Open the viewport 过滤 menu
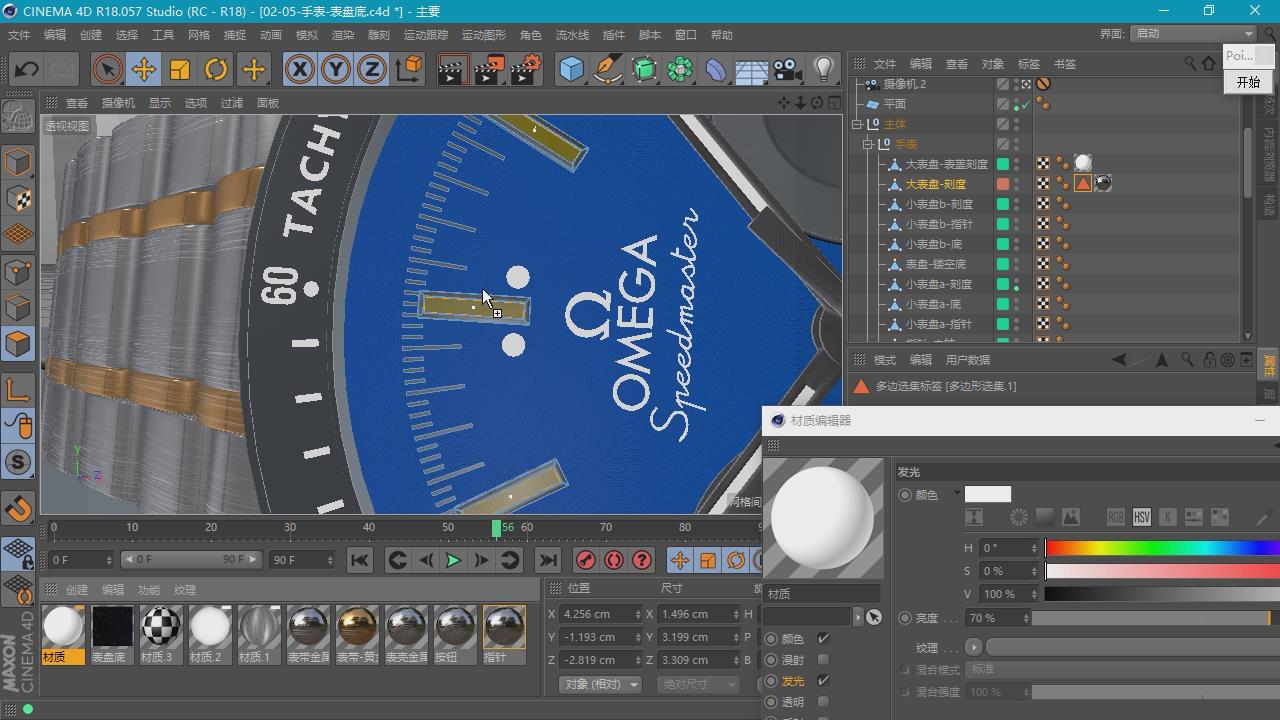The height and width of the screenshot is (720, 1280). (x=232, y=103)
